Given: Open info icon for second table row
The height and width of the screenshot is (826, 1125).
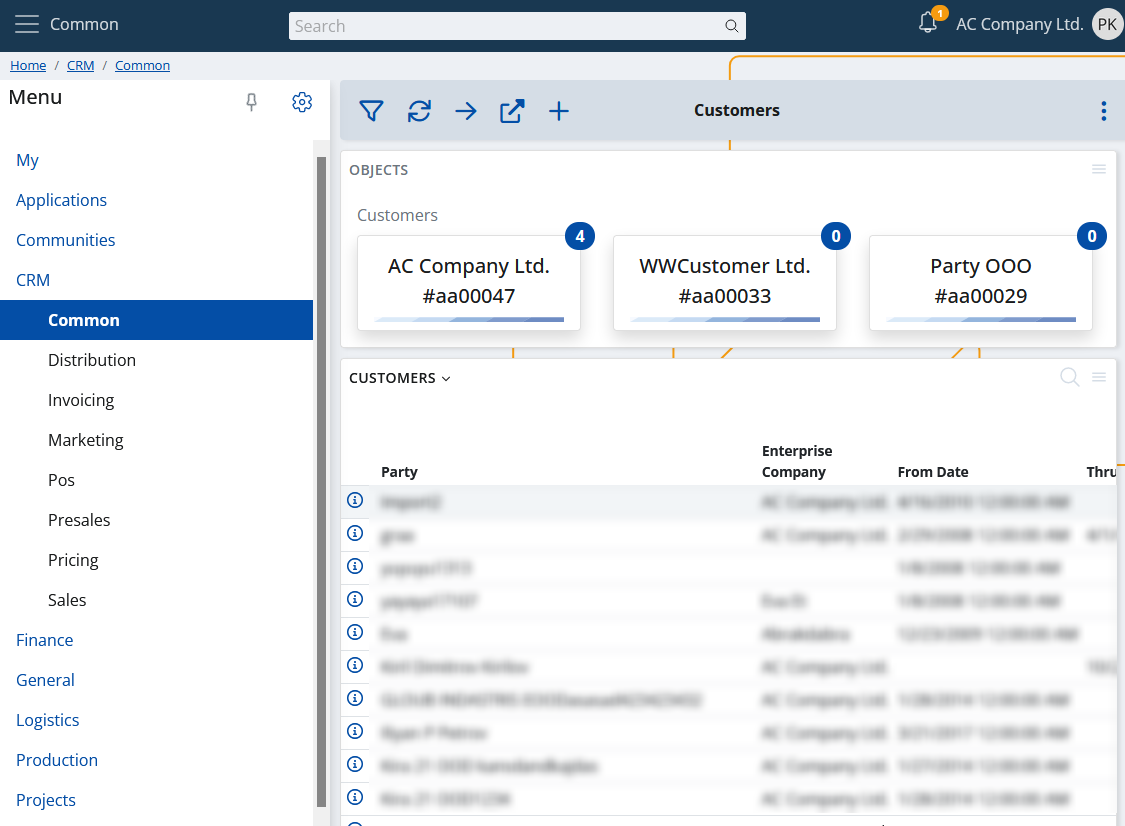Looking at the screenshot, I should click(355, 533).
